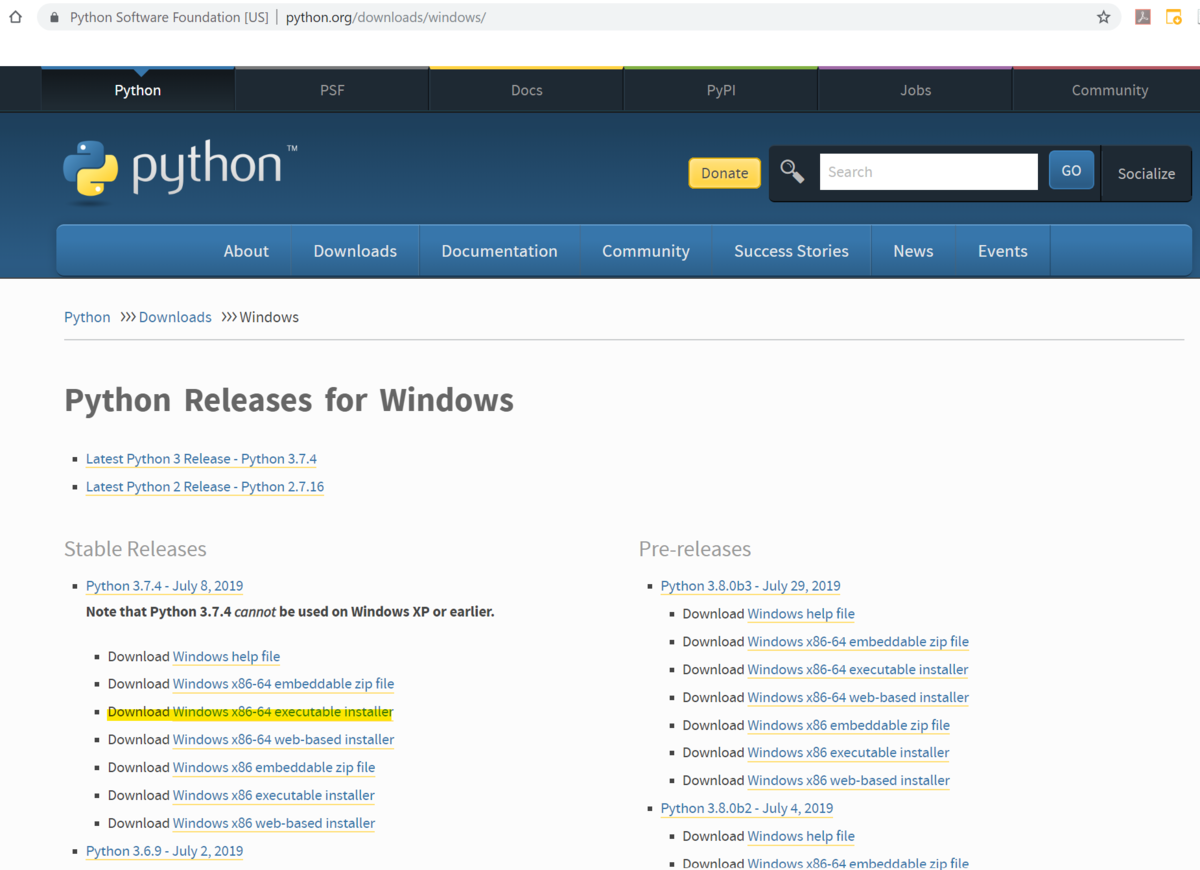This screenshot has height=870, width=1200.
Task: Open the Events navigation item
Action: tap(1003, 251)
